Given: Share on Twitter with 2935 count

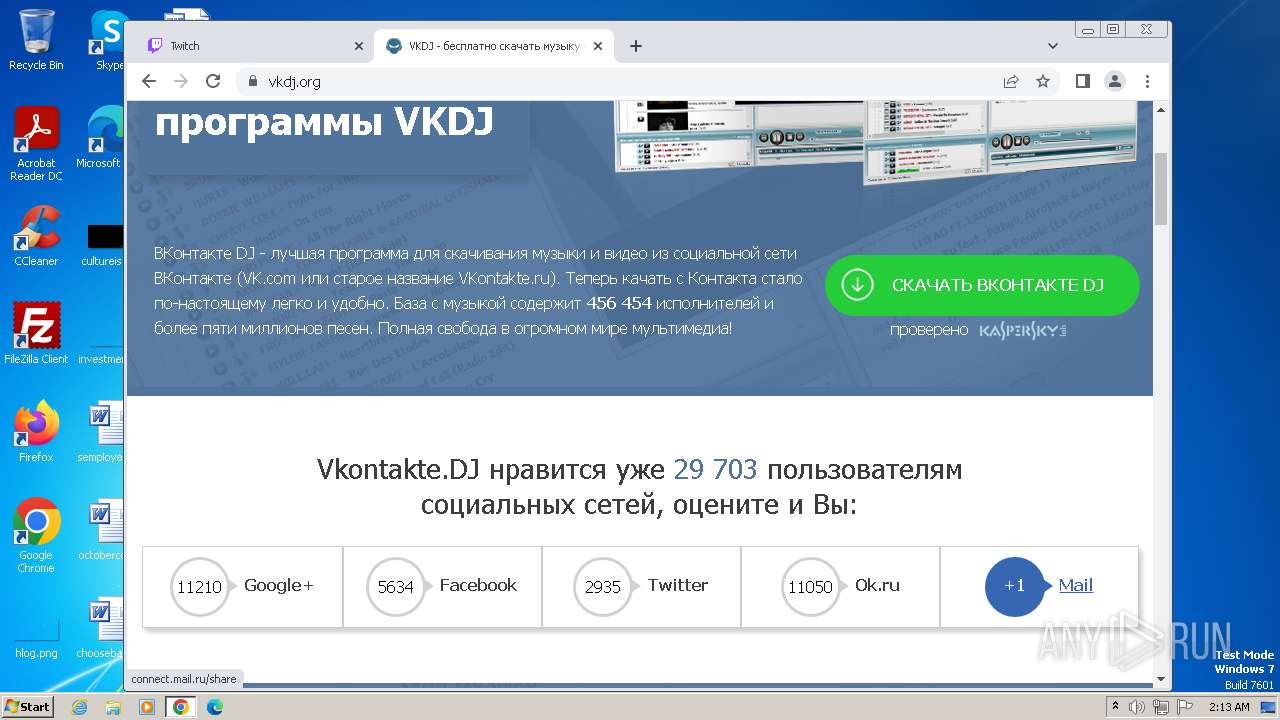Looking at the screenshot, I should click(x=641, y=586).
